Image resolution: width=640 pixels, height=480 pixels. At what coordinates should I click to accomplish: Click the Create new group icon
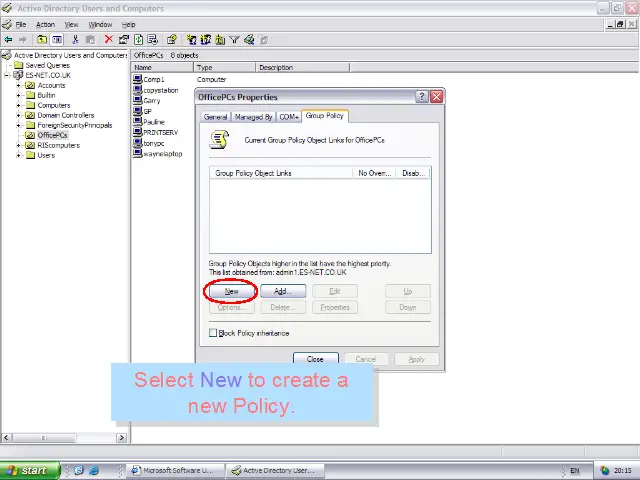click(x=205, y=40)
